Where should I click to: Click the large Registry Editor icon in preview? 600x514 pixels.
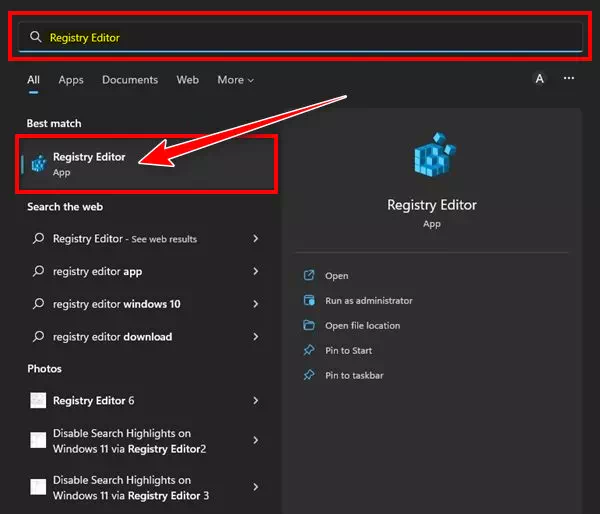pos(435,155)
